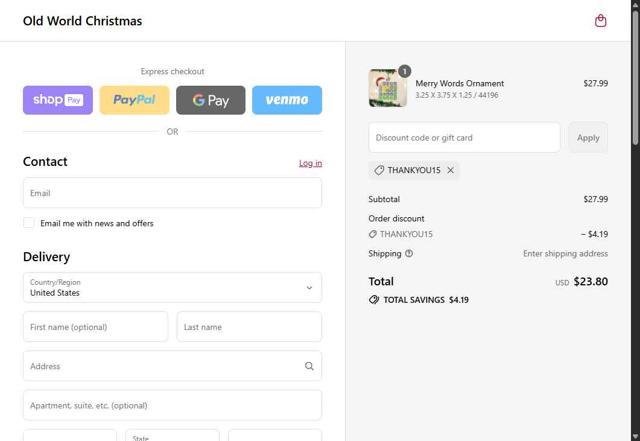This screenshot has height=441, width=640.
Task: Click the Express checkout heading
Action: 172,71
